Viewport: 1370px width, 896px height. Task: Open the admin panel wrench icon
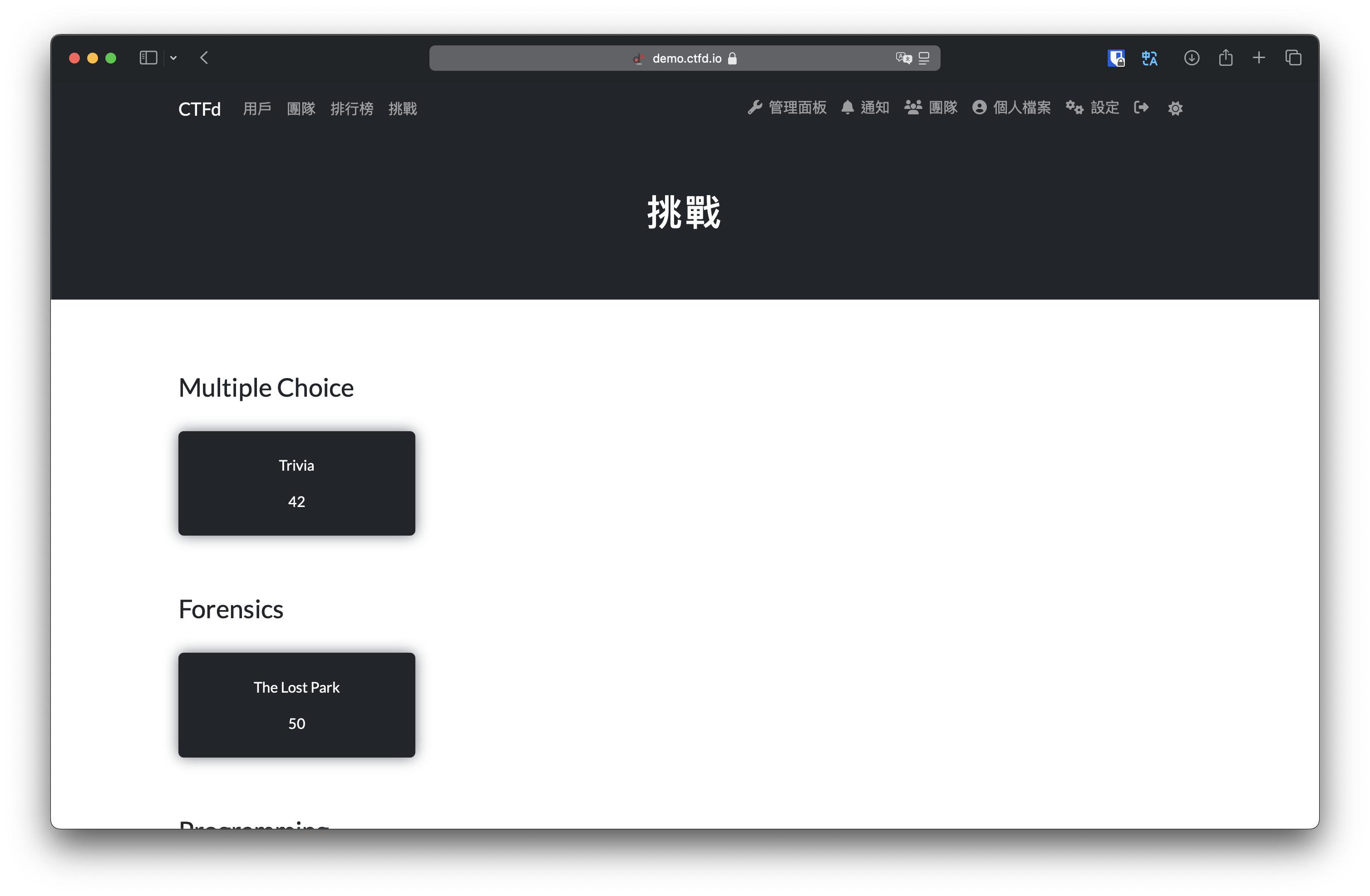754,108
